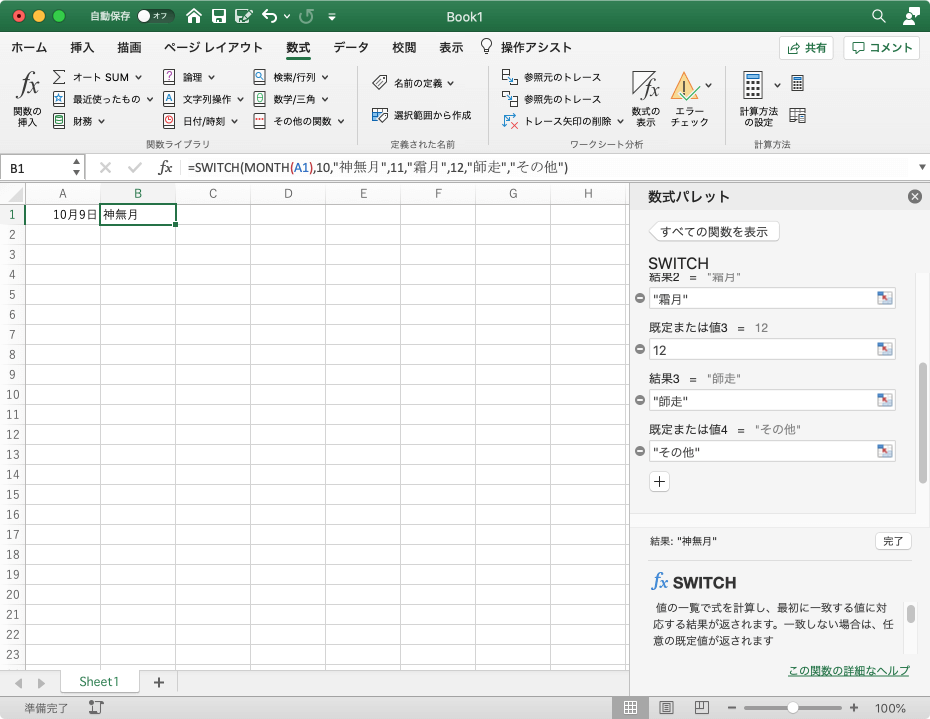Viewport: 930px width, 719px height.
Task: Open この関数の詳細なヘルプ link
Action: click(848, 670)
